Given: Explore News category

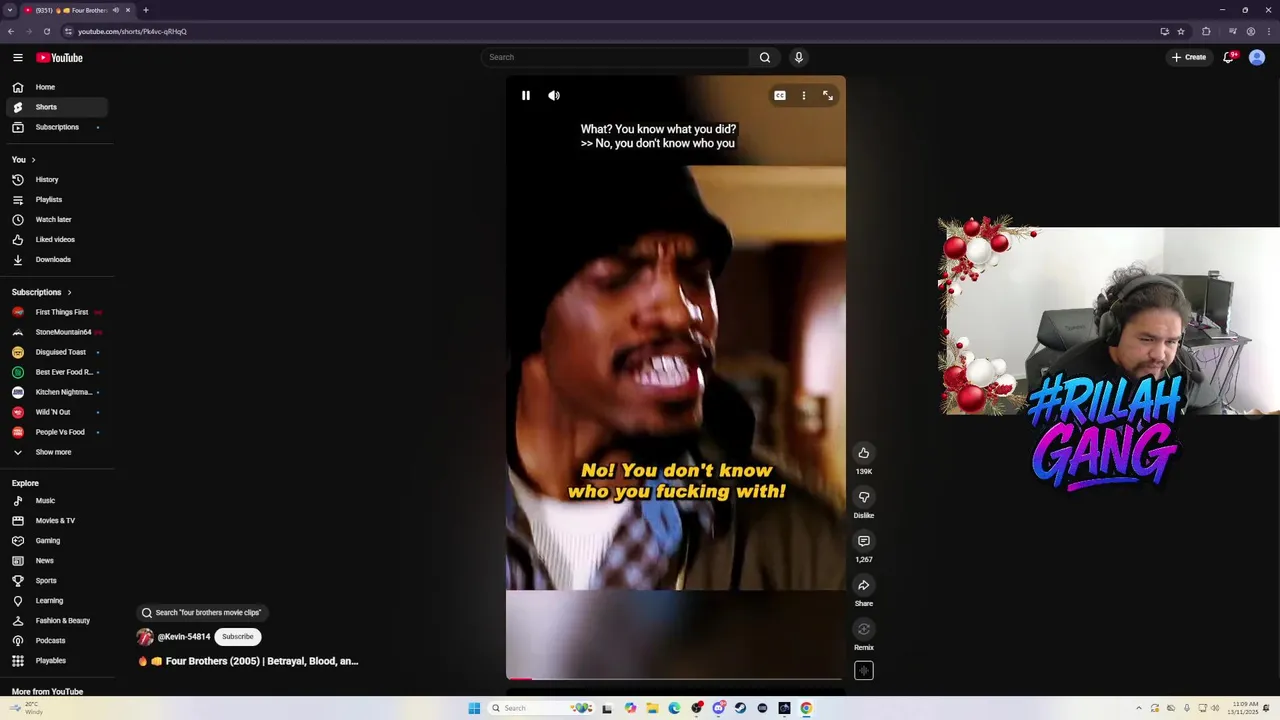Looking at the screenshot, I should (x=56, y=561).
